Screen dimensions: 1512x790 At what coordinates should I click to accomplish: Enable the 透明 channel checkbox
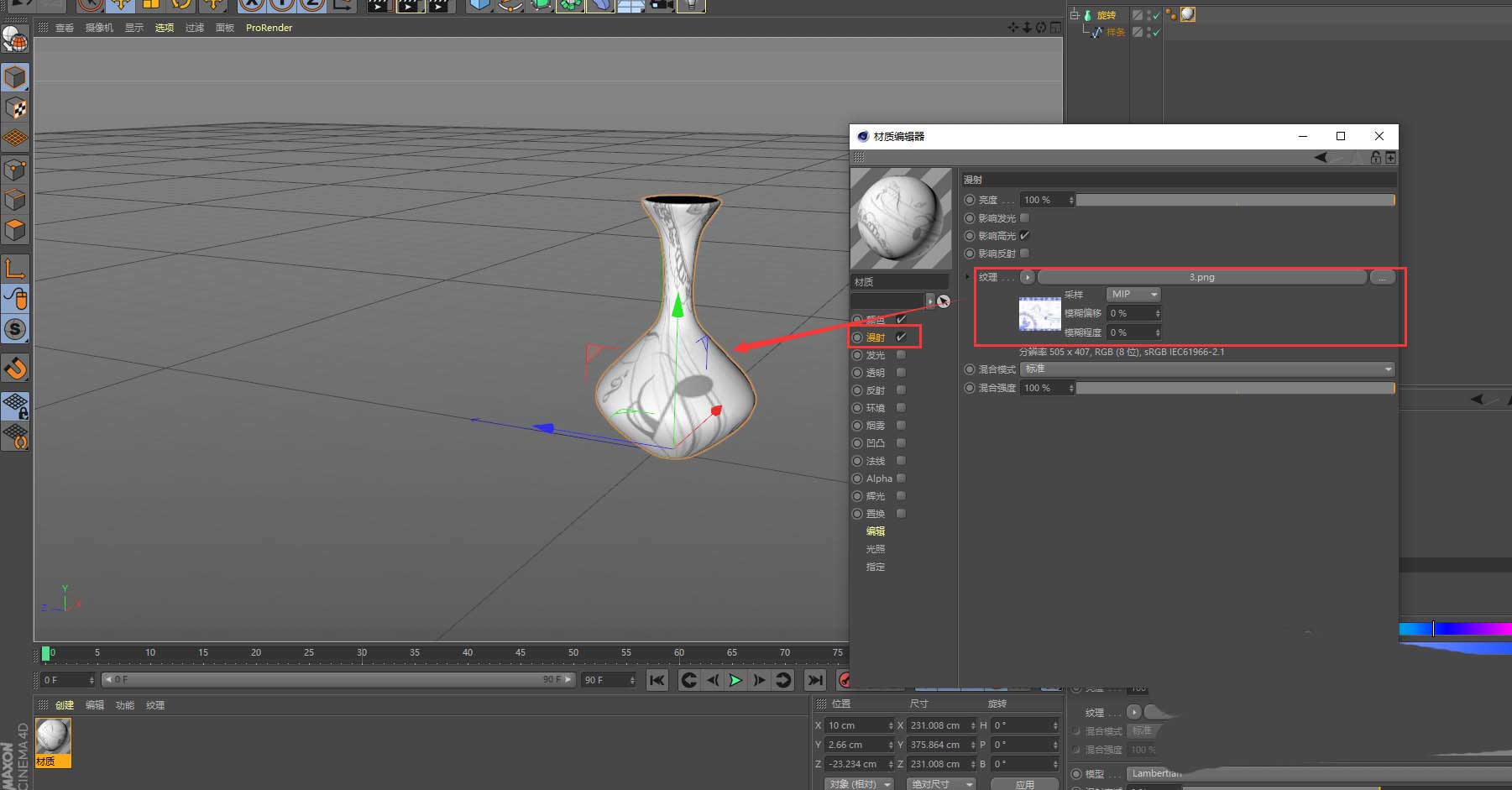[901, 373]
